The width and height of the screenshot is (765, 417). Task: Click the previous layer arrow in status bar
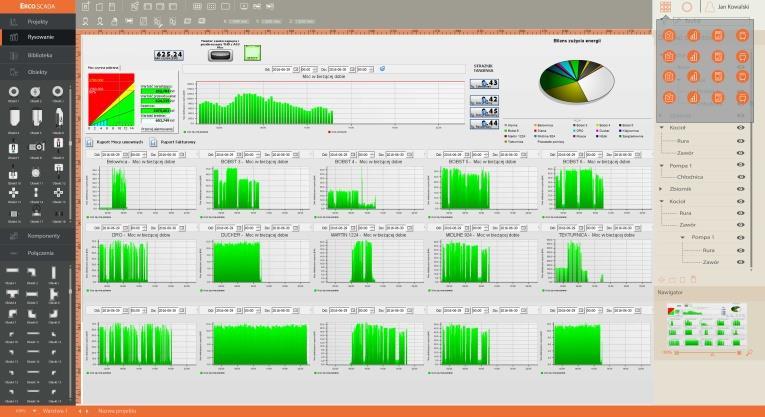point(80,411)
